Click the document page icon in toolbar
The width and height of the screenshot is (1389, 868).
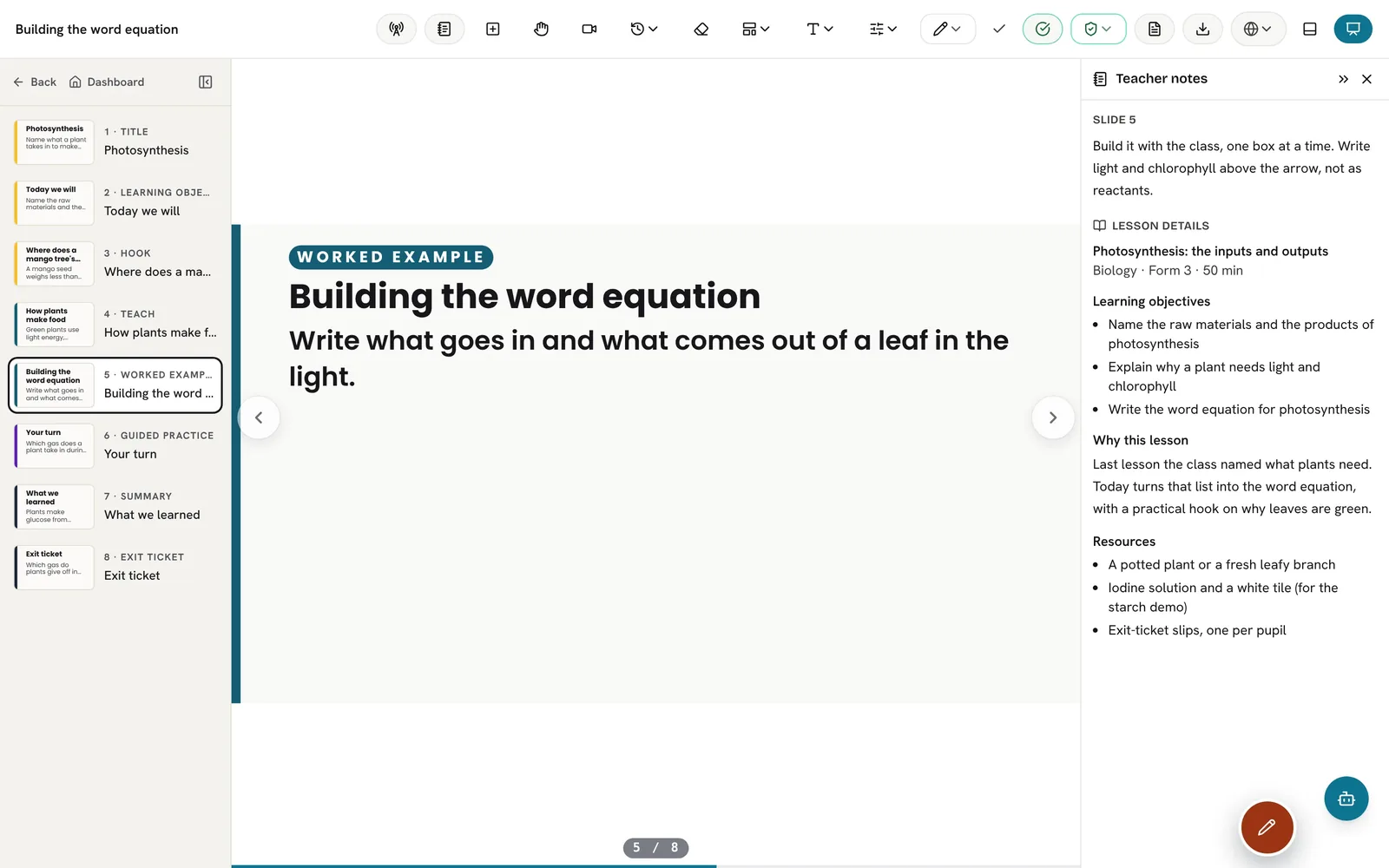1155,29
